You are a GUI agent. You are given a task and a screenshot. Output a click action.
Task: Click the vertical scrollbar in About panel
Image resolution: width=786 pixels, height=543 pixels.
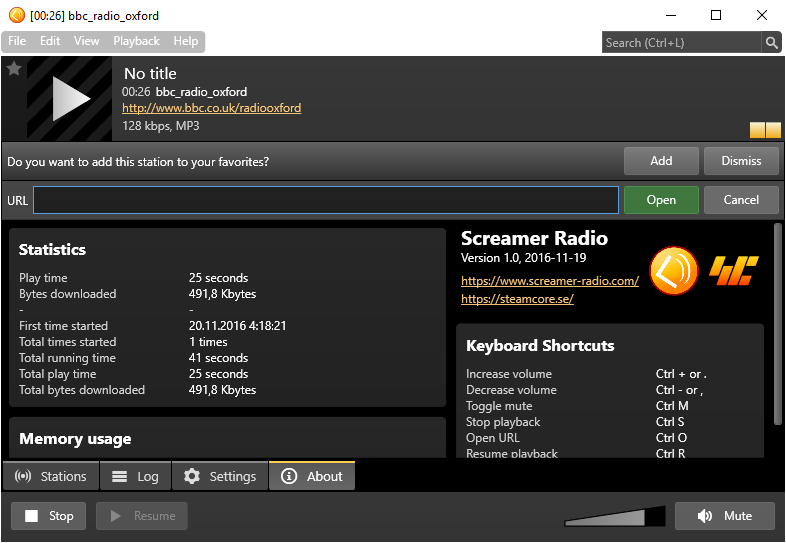[x=777, y=326]
